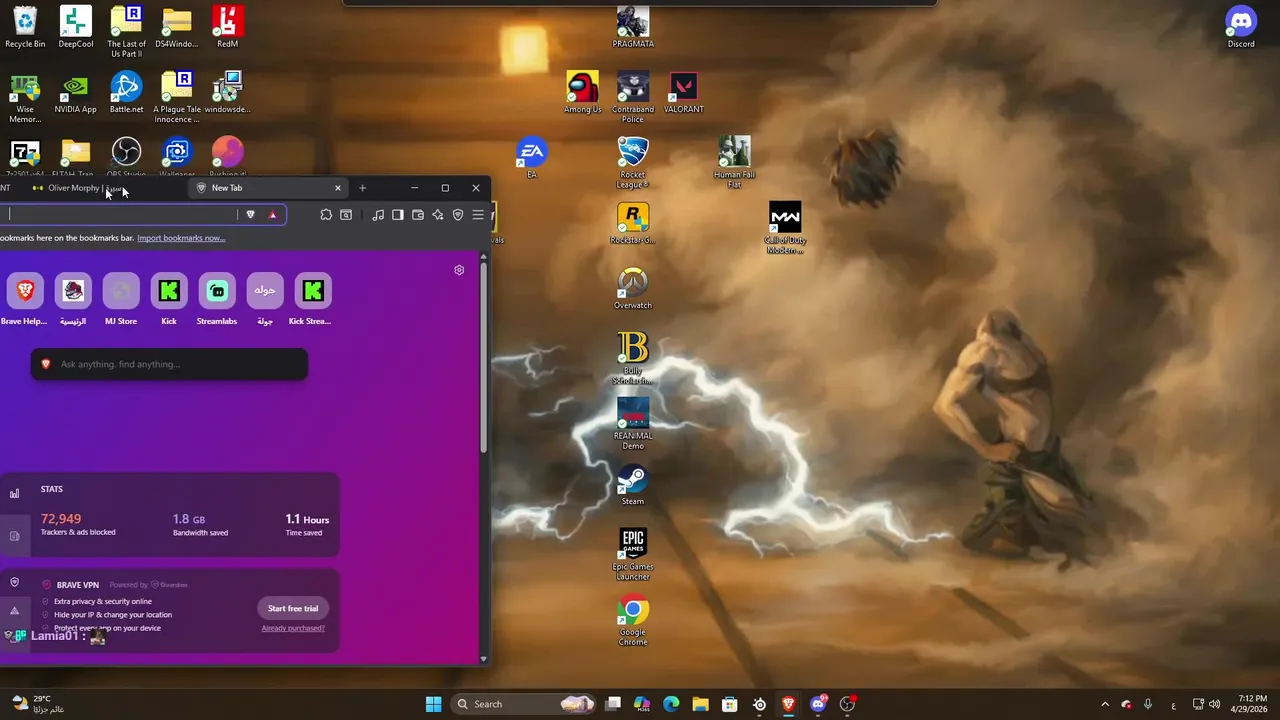Viewport: 1280px width, 720px height.
Task: Open the VALORANT desktop icon
Action: click(x=683, y=93)
